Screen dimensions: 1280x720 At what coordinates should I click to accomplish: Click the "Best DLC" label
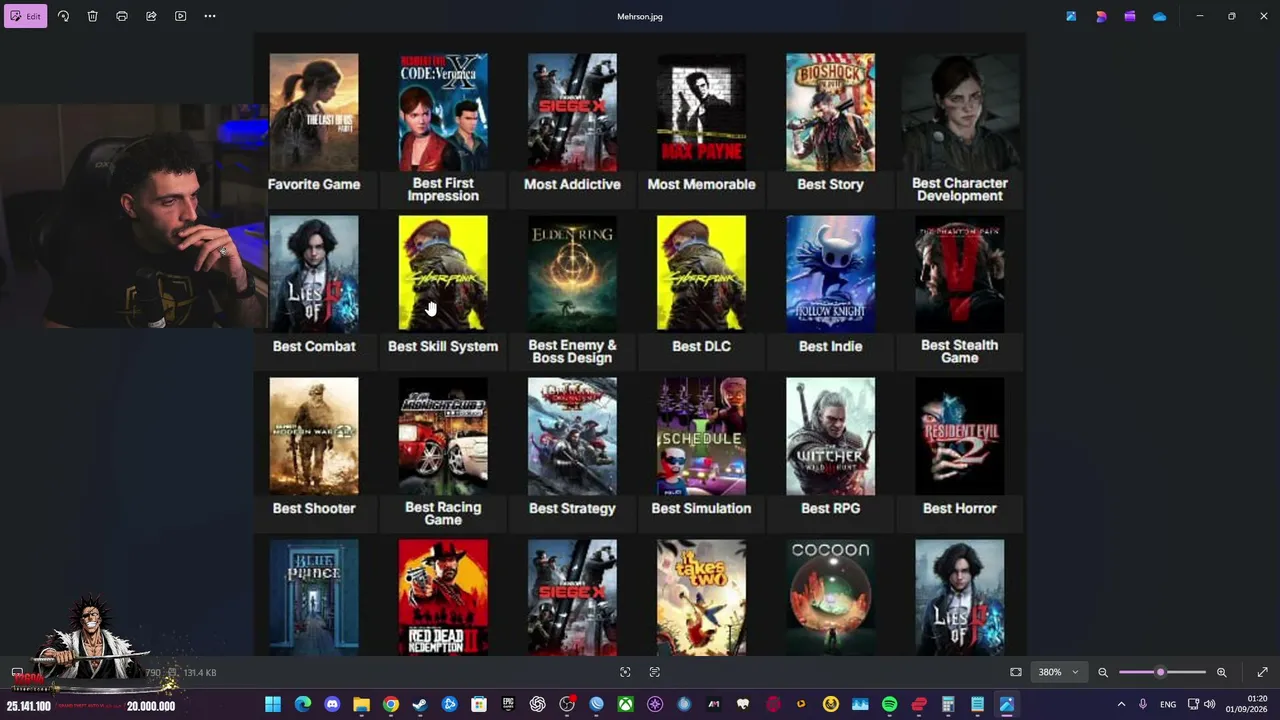point(701,346)
